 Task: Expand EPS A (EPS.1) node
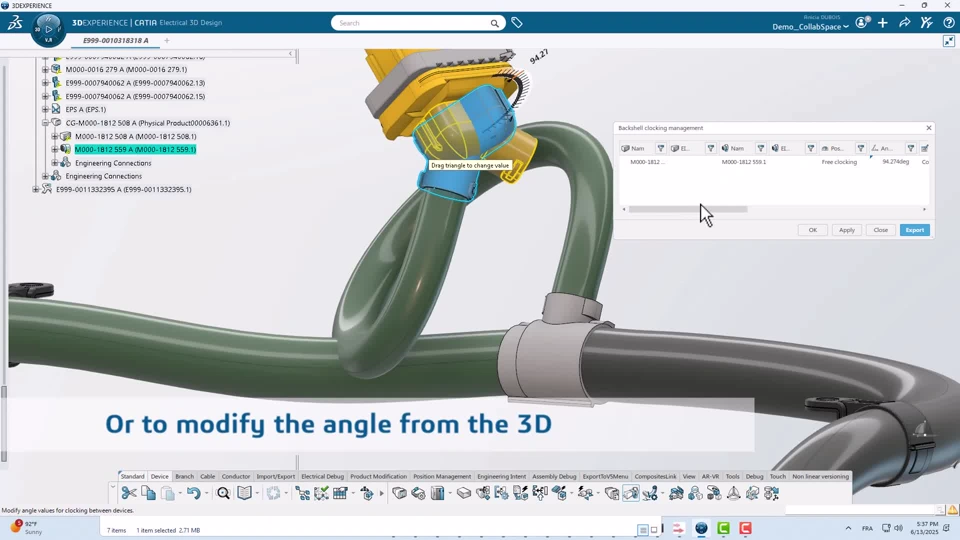pos(45,109)
